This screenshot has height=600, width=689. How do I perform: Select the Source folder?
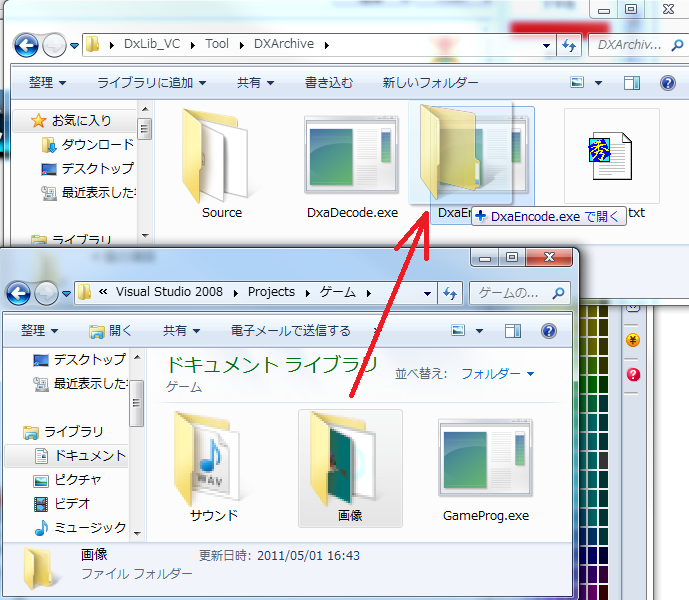coord(221,163)
